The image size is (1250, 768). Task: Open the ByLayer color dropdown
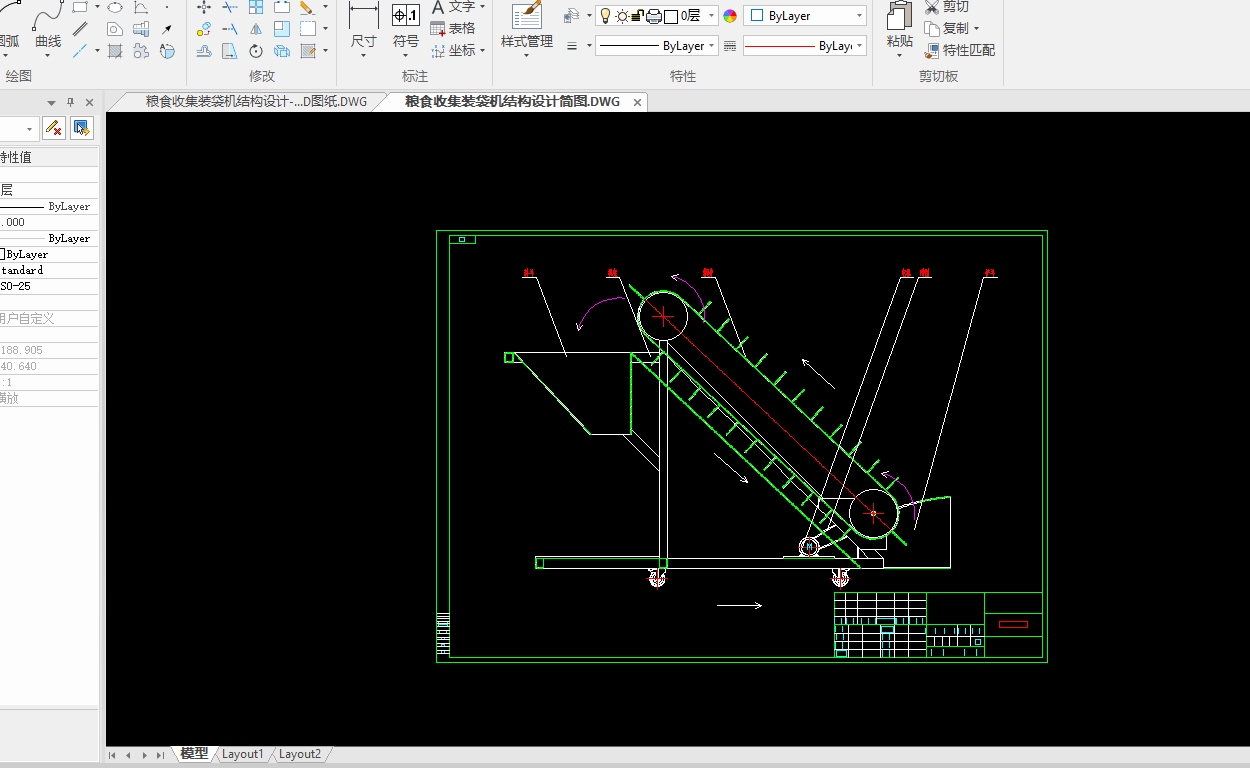(x=859, y=16)
